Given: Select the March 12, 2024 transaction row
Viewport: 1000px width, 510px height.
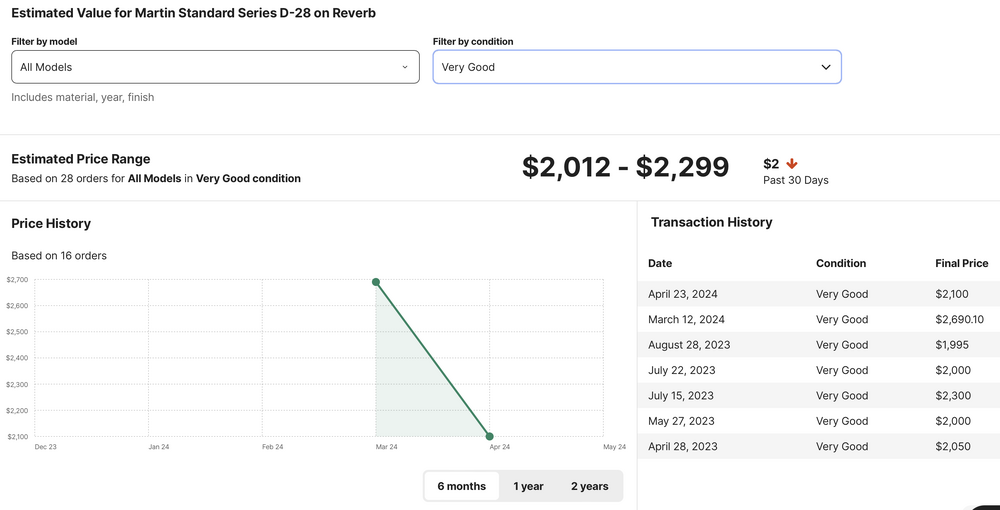Looking at the screenshot, I should [x=818, y=320].
